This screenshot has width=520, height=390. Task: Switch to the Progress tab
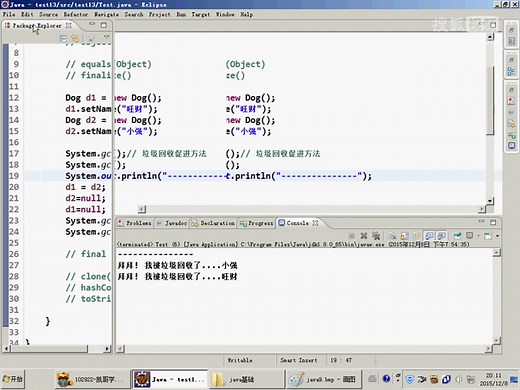click(x=257, y=223)
